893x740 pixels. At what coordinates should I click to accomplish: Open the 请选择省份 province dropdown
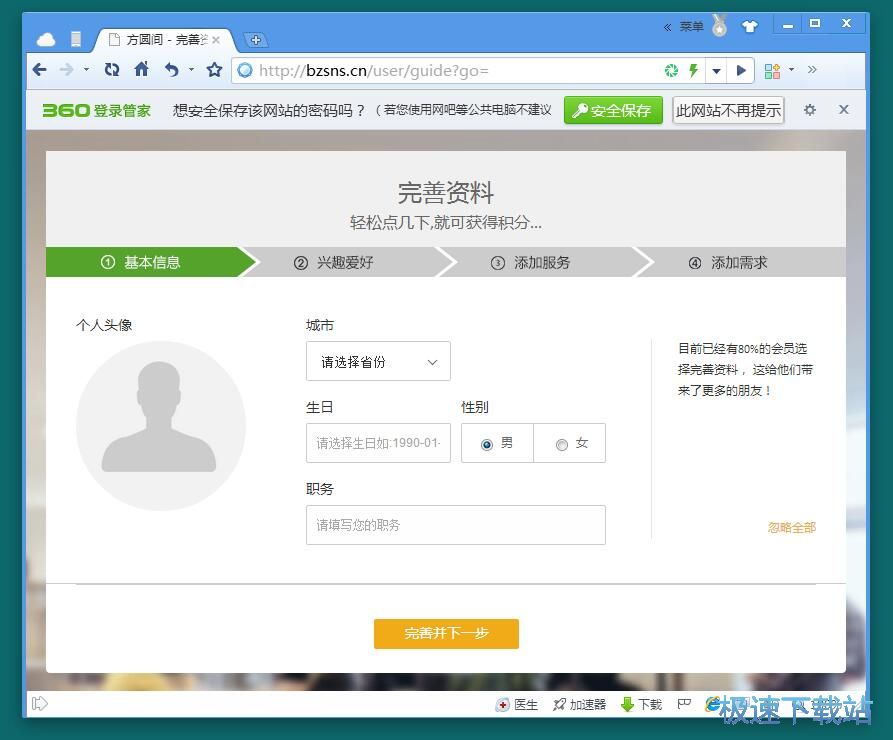coord(378,362)
